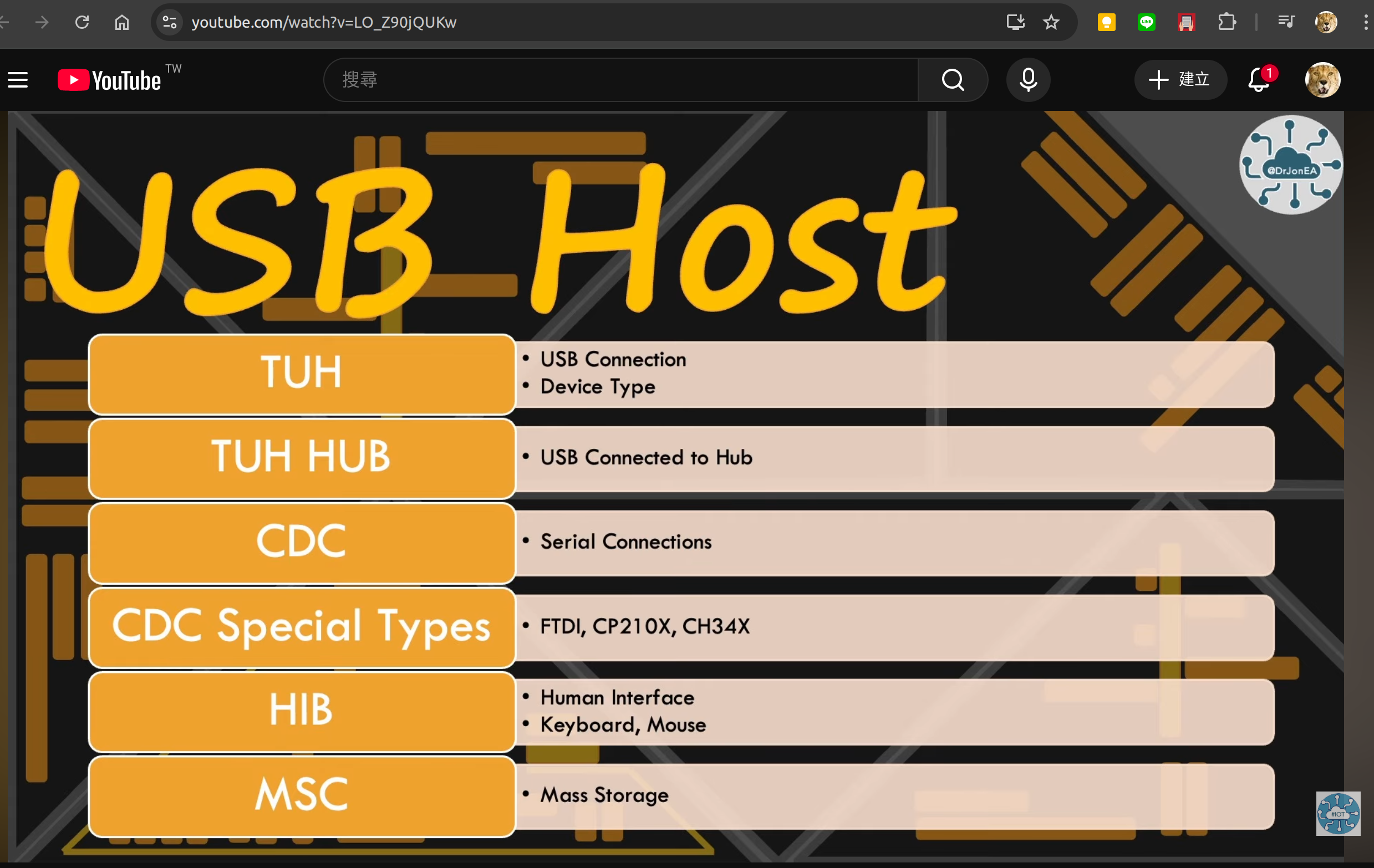Start voice search with microphone icon
This screenshot has height=868, width=1374.
point(1028,80)
